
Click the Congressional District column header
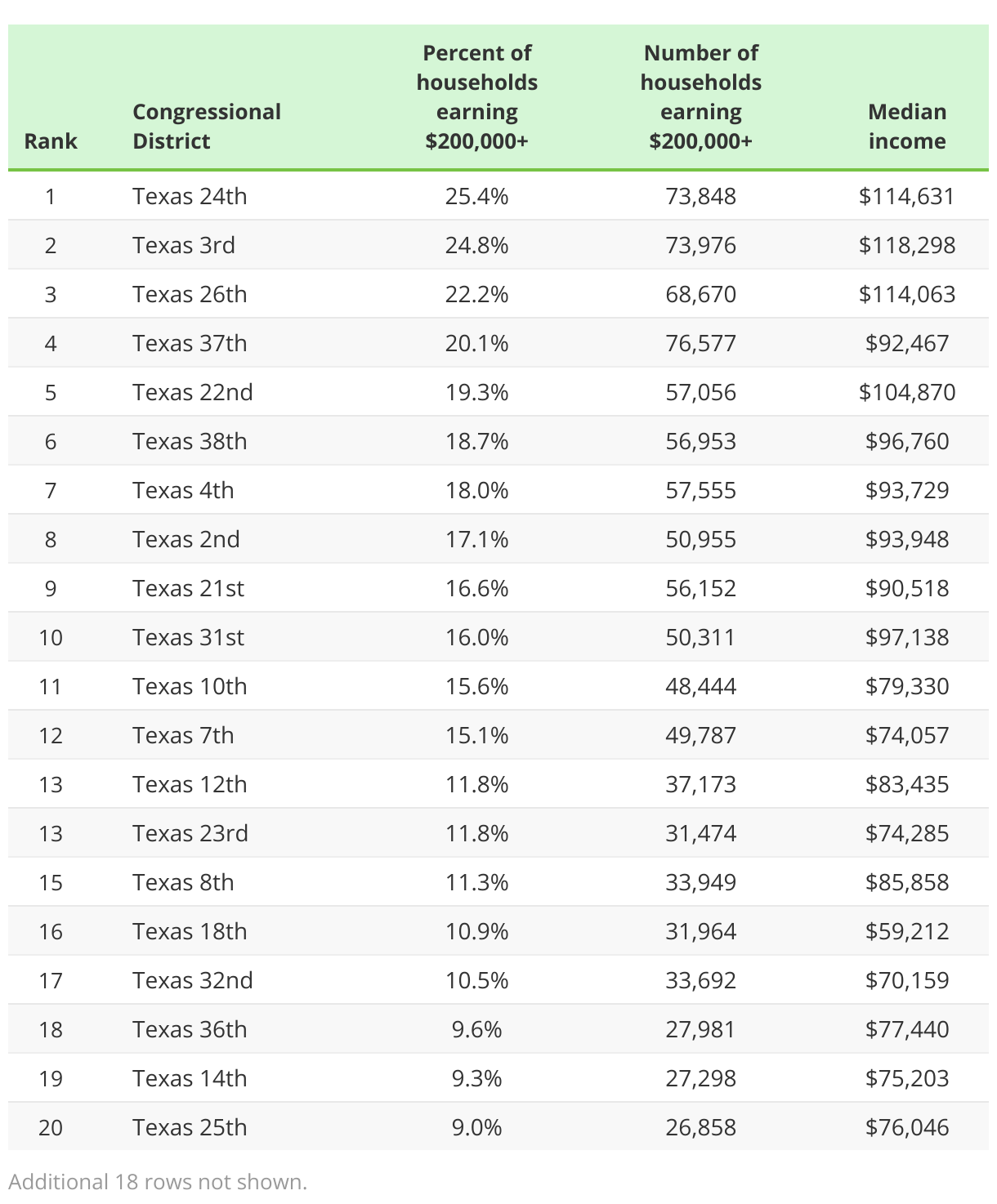206,127
